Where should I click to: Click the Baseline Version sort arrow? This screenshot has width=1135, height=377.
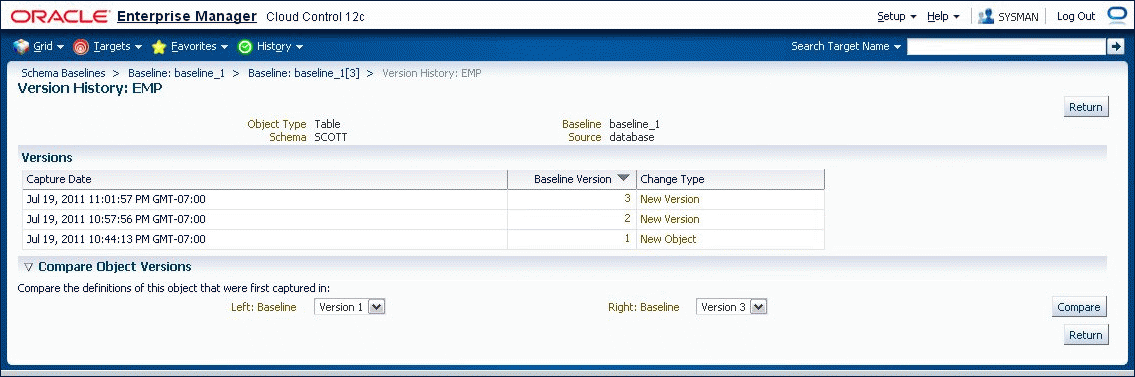(623, 178)
